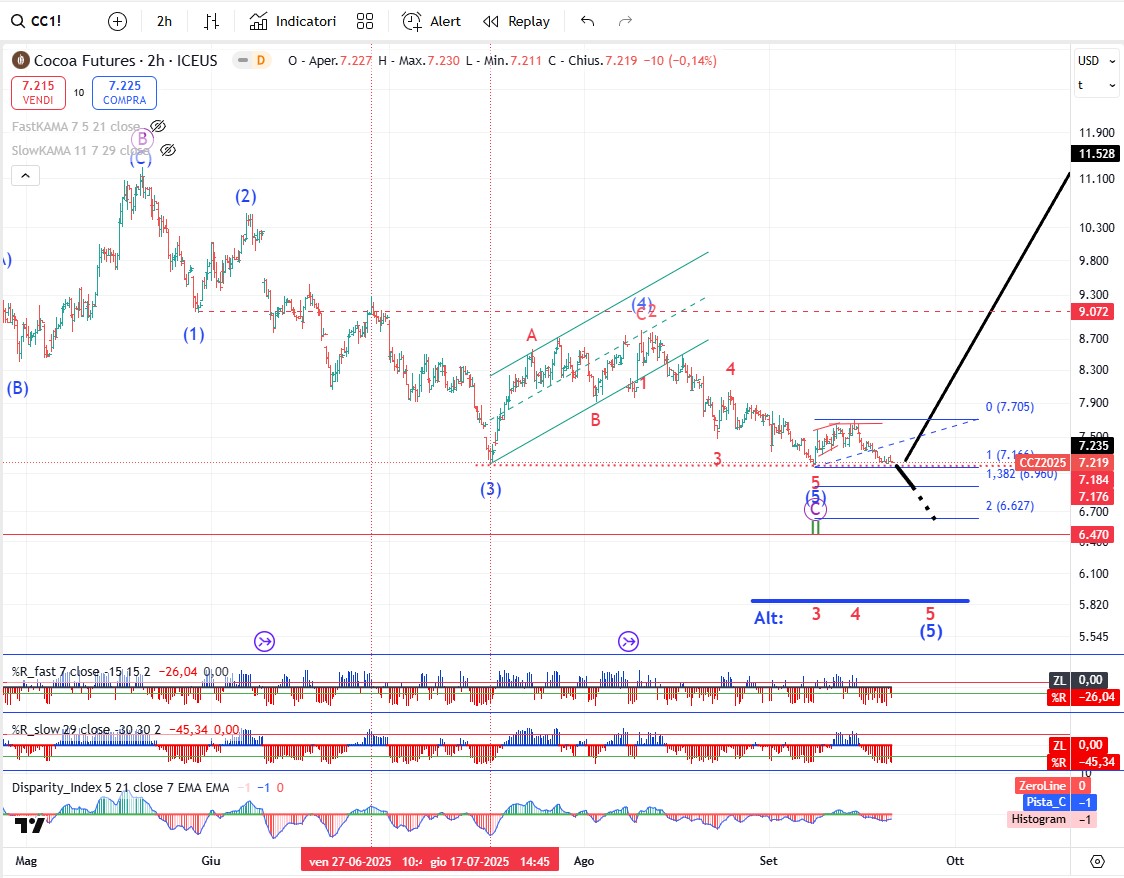The image size is (1124, 878).
Task: Collapse the indicator legend arrow
Action: pos(25,176)
